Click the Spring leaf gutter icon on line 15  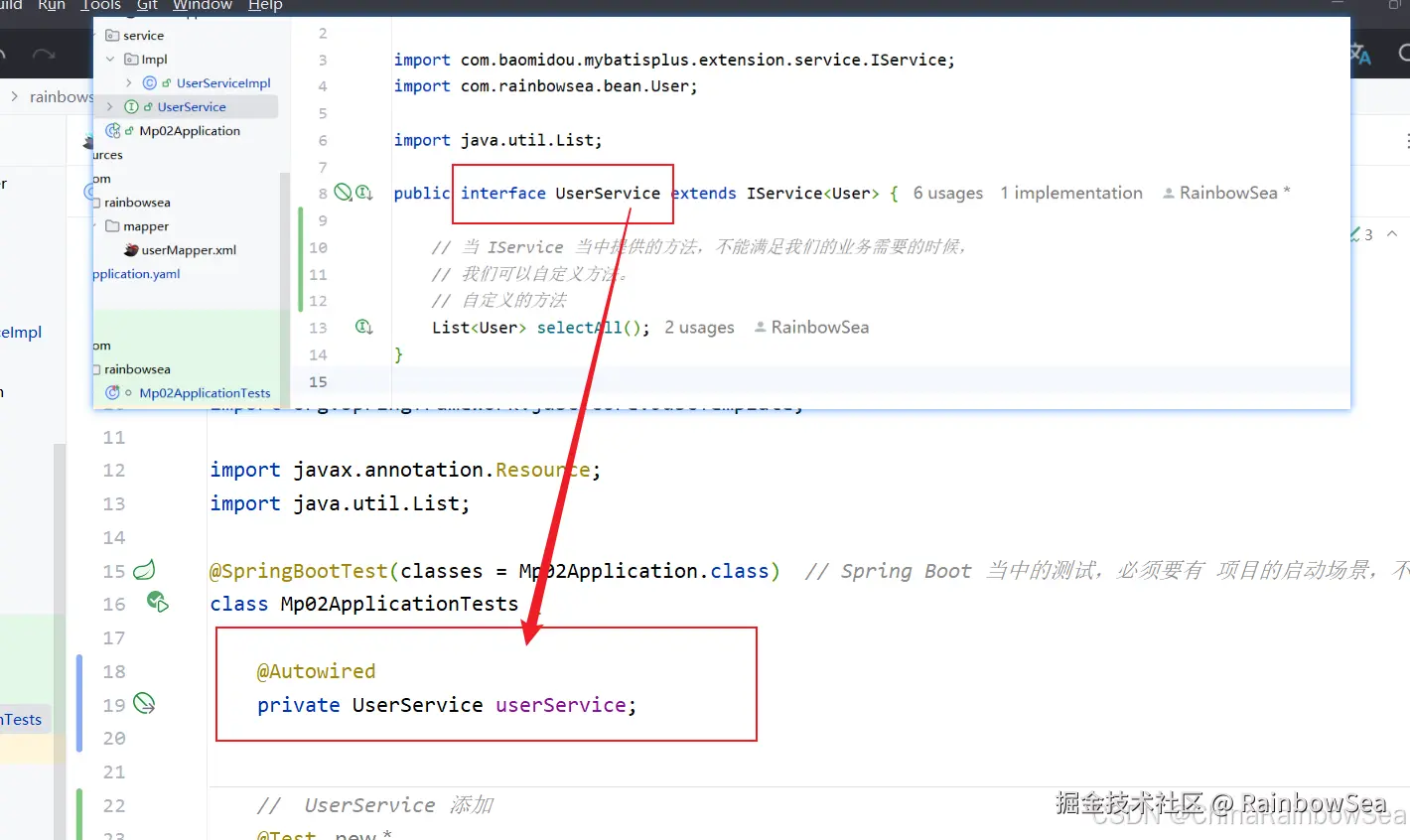pos(145,570)
